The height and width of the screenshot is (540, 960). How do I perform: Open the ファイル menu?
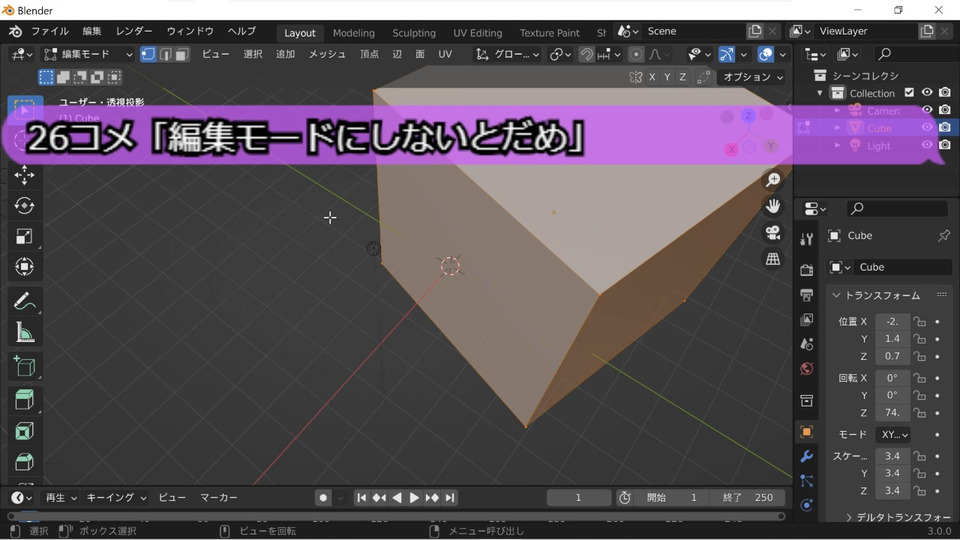[50, 31]
